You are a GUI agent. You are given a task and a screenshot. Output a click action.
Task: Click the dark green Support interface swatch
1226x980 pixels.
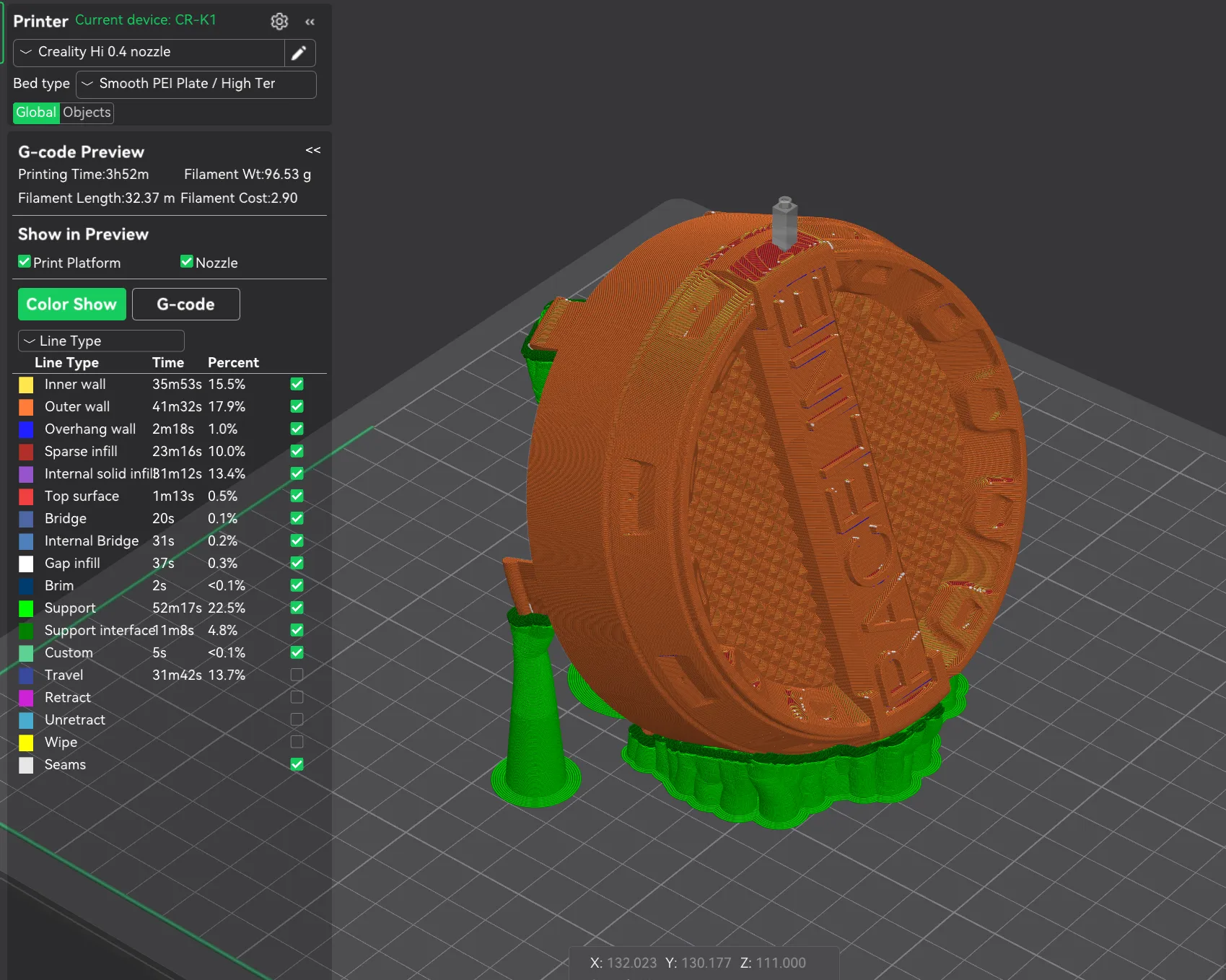tap(26, 631)
